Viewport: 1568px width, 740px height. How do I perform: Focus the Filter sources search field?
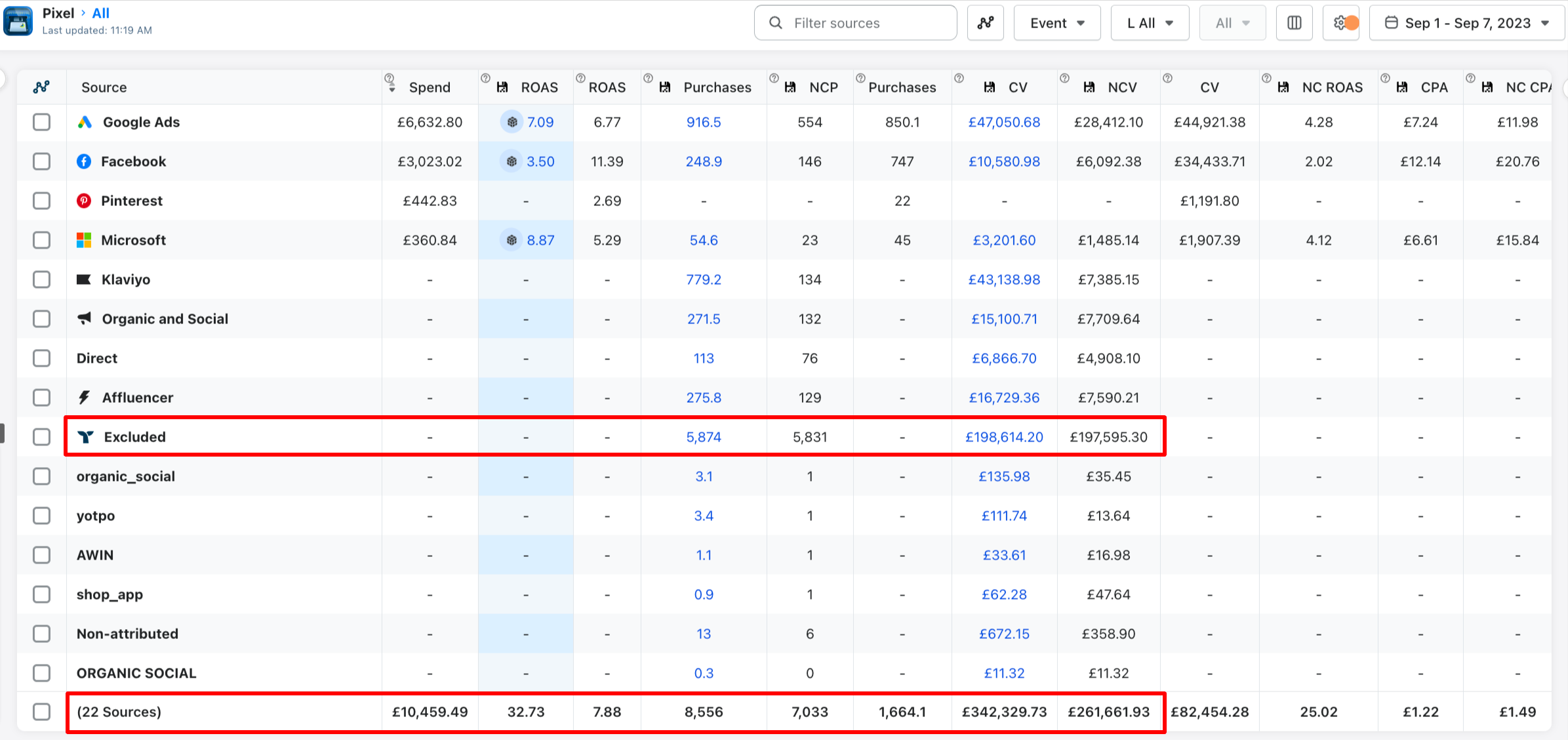855,23
